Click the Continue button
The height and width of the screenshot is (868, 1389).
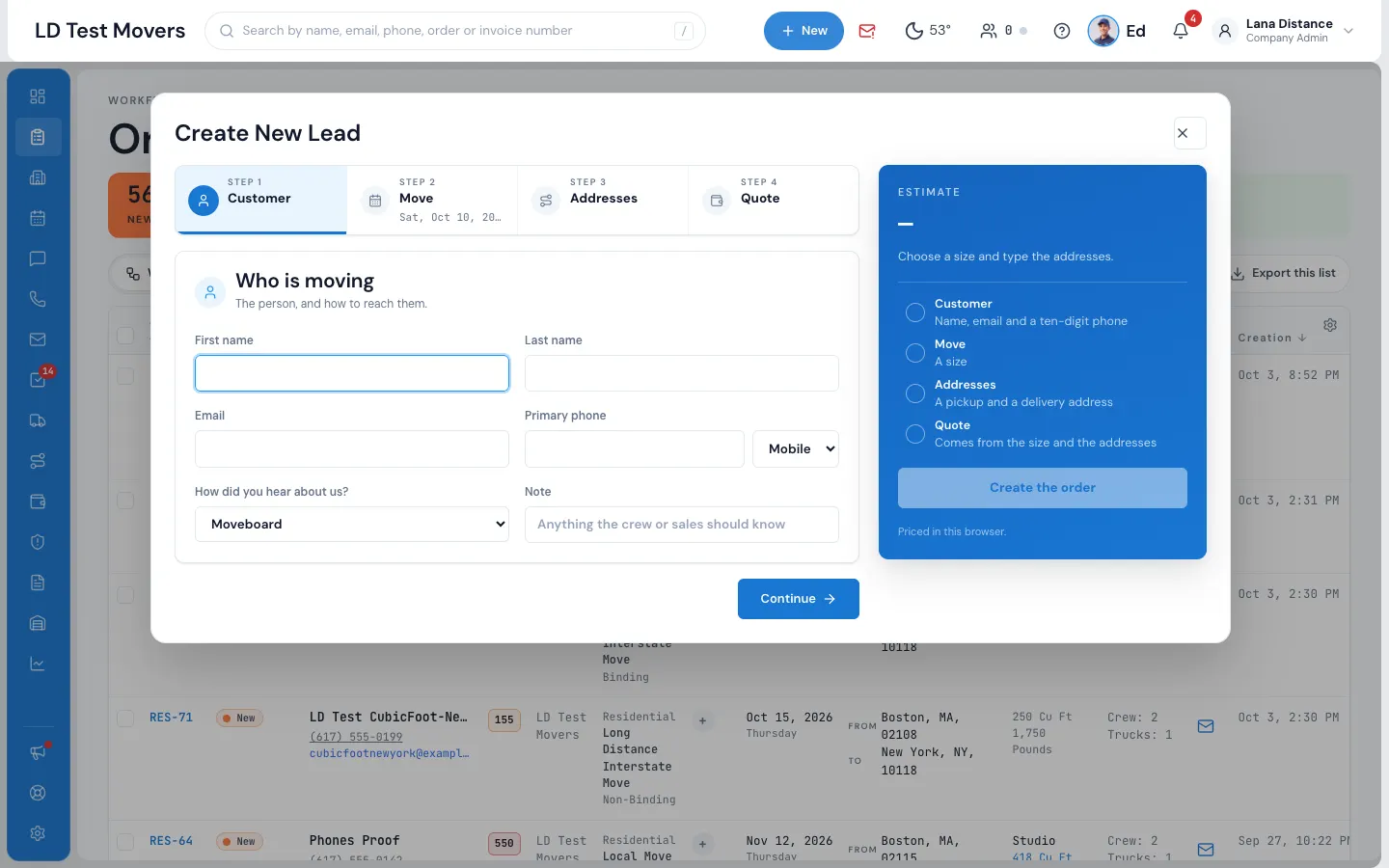click(x=799, y=599)
